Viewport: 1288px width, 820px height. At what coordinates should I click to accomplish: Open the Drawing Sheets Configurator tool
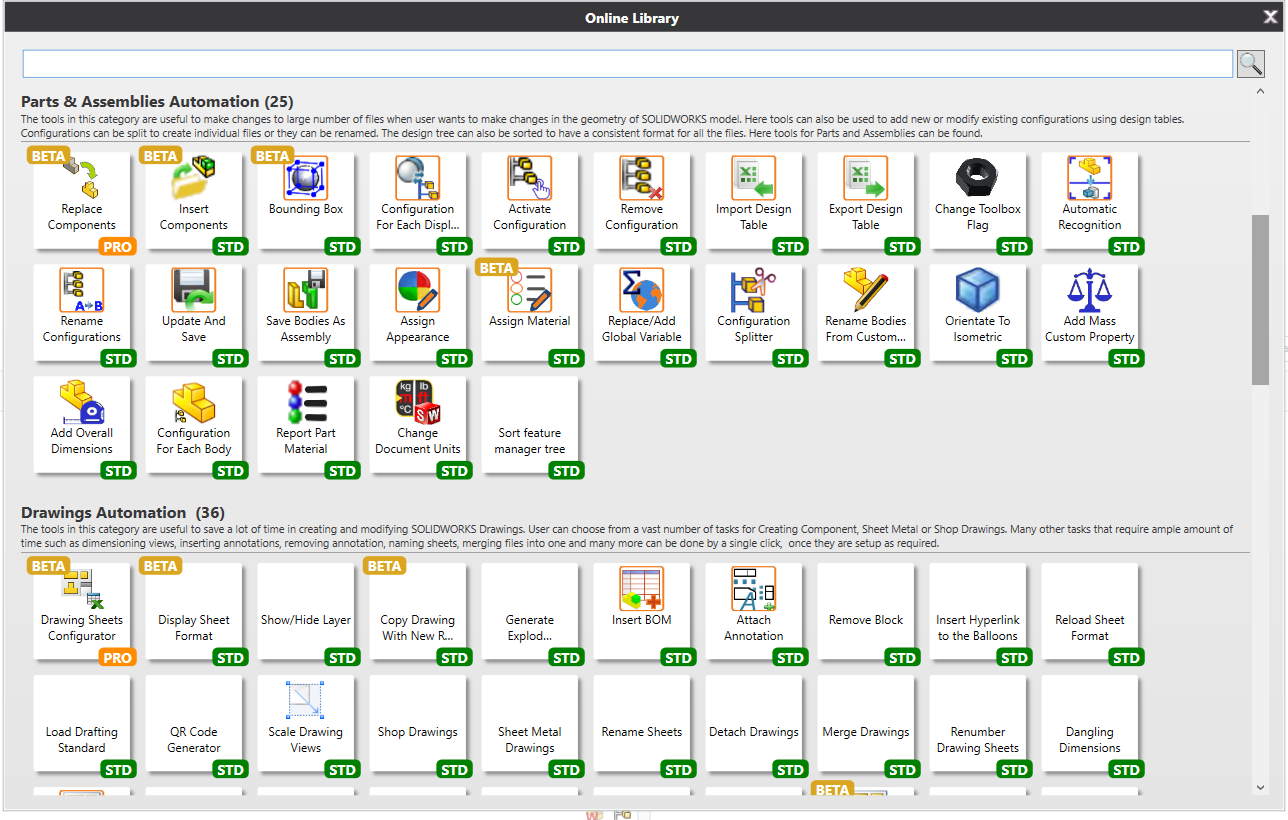(82, 612)
